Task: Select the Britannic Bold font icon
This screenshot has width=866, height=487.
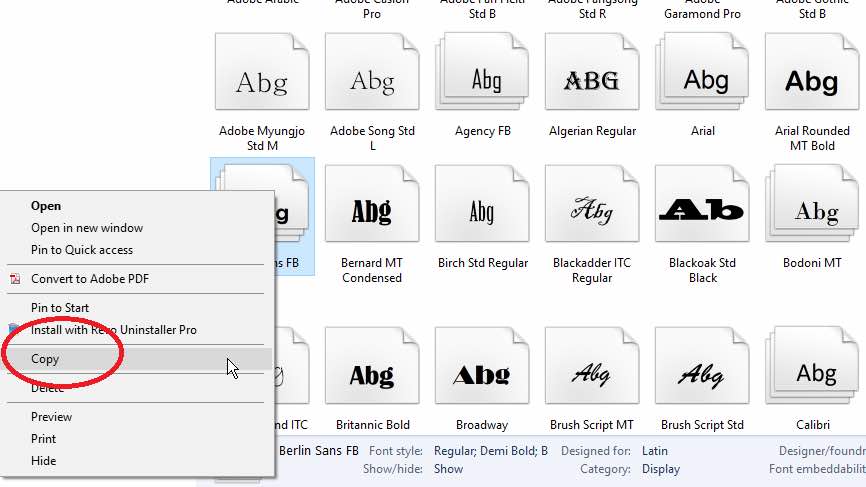Action: click(372, 366)
